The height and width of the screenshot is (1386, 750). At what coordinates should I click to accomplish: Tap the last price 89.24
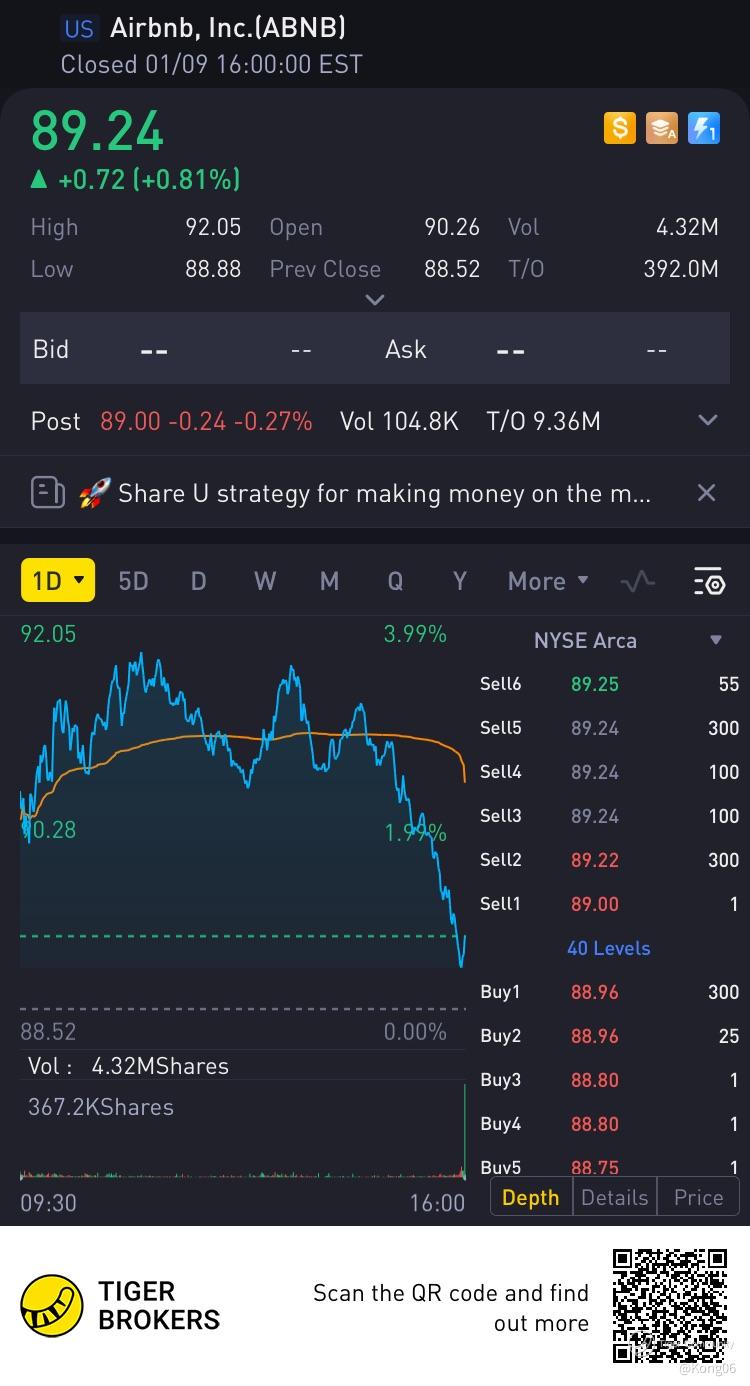point(97,131)
